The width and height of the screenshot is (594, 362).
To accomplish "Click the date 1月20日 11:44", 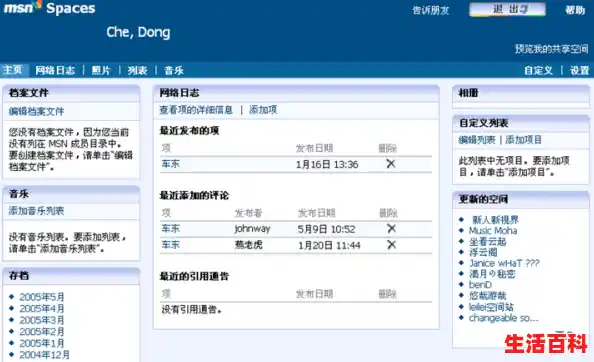I will [329, 245].
